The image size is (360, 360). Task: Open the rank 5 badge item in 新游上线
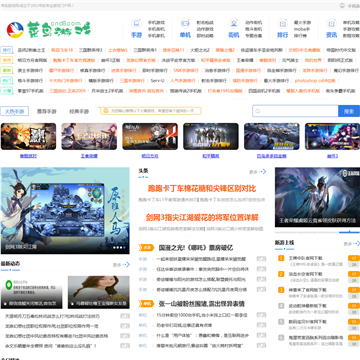coord(281,322)
